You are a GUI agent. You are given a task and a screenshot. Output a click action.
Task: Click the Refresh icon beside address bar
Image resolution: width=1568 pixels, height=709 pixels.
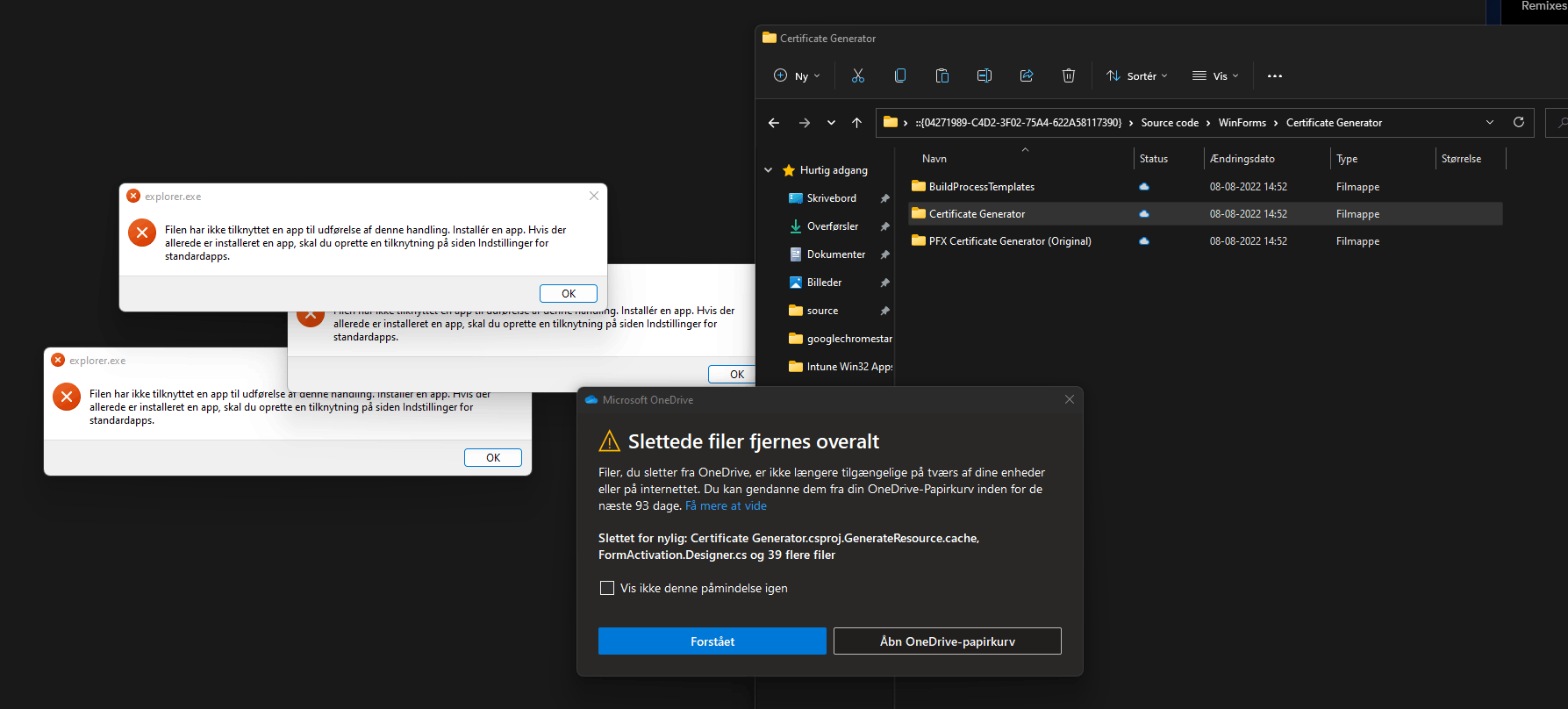[x=1518, y=122]
